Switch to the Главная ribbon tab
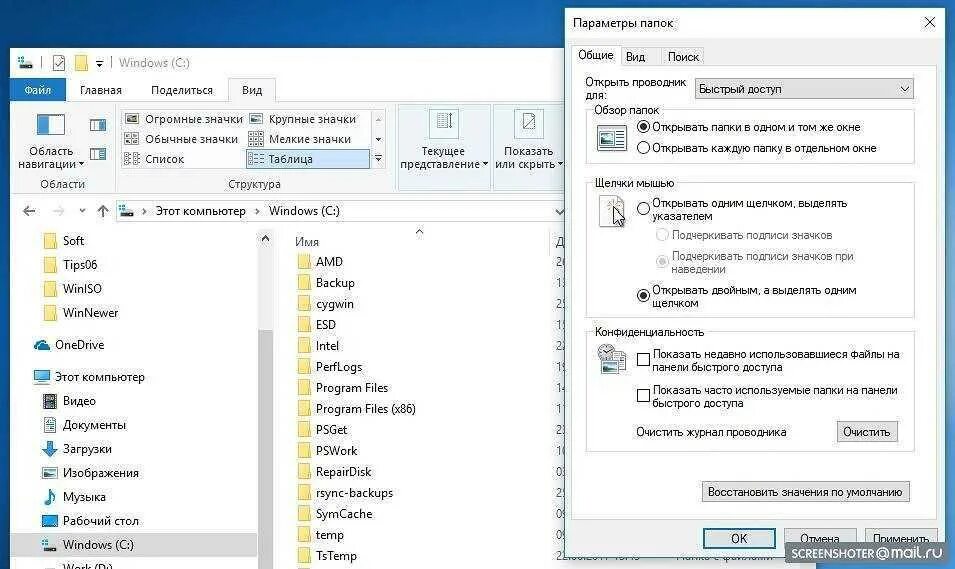Viewport: 955px width, 569px height. [100, 90]
